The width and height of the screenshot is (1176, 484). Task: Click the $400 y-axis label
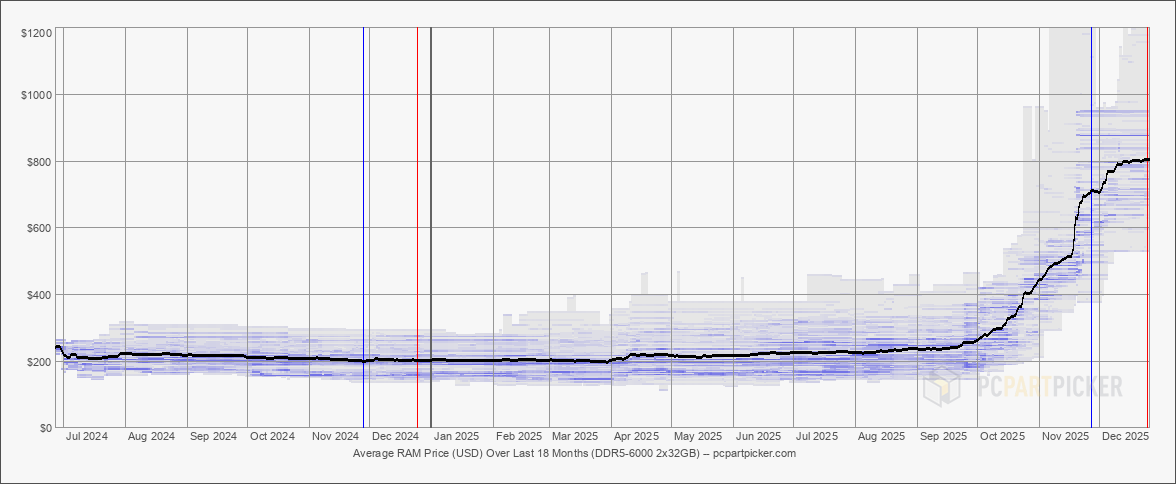coord(40,295)
